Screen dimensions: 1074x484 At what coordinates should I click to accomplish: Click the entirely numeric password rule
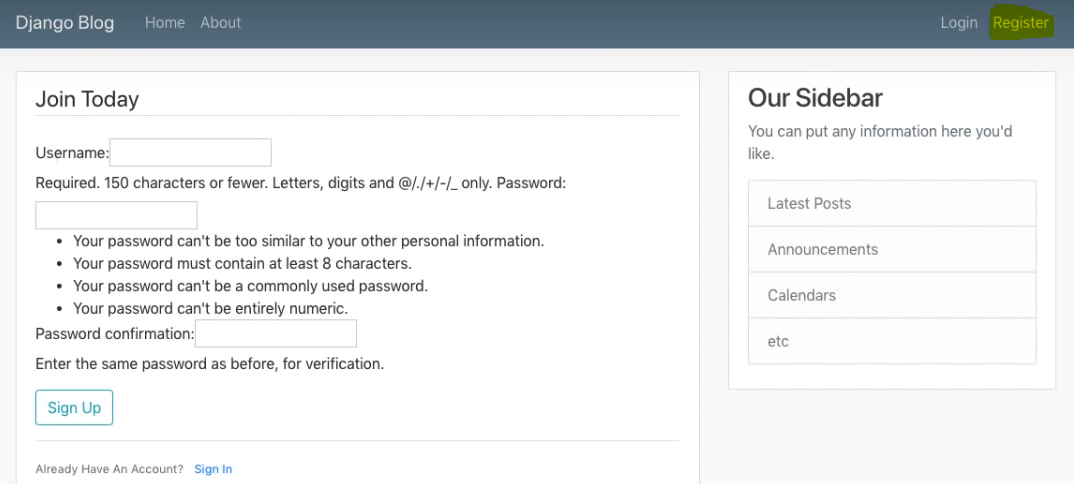pyautogui.click(x=210, y=308)
